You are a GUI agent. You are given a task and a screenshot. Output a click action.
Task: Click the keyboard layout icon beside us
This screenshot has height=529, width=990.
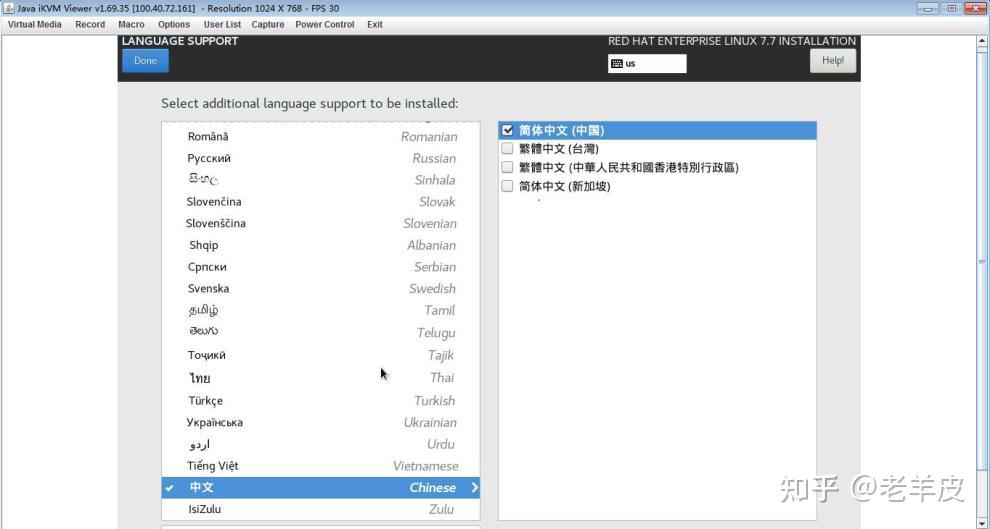pos(617,64)
